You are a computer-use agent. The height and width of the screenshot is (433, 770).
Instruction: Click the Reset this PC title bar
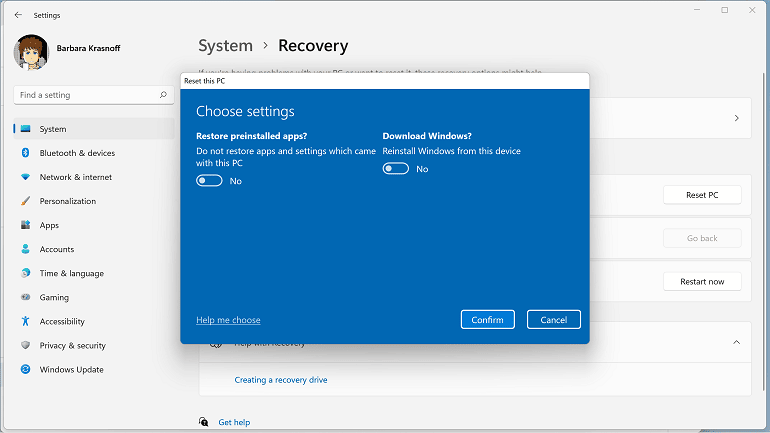pyautogui.click(x=385, y=81)
